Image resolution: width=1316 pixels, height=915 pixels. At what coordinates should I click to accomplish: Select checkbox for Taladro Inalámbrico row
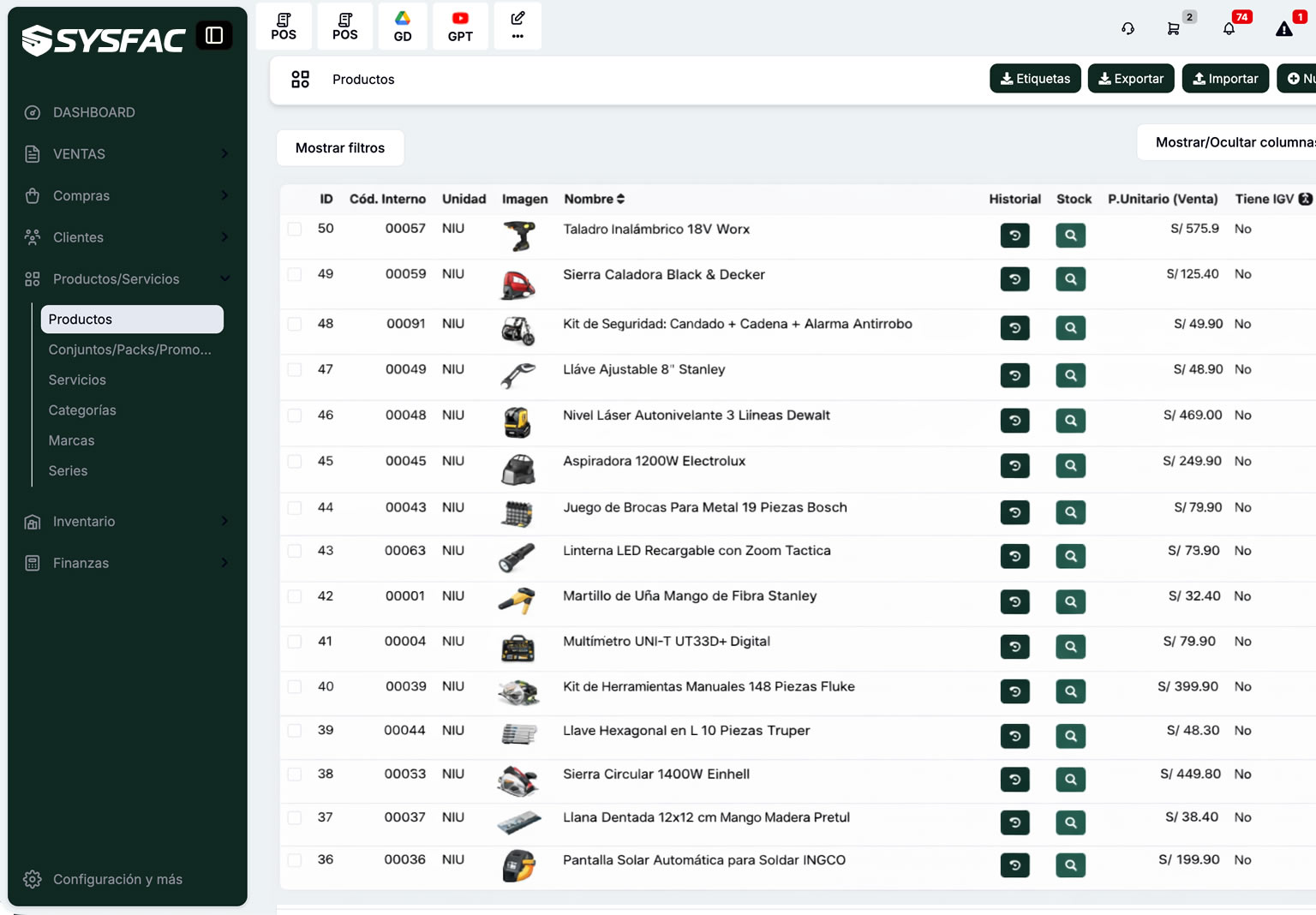(x=295, y=229)
